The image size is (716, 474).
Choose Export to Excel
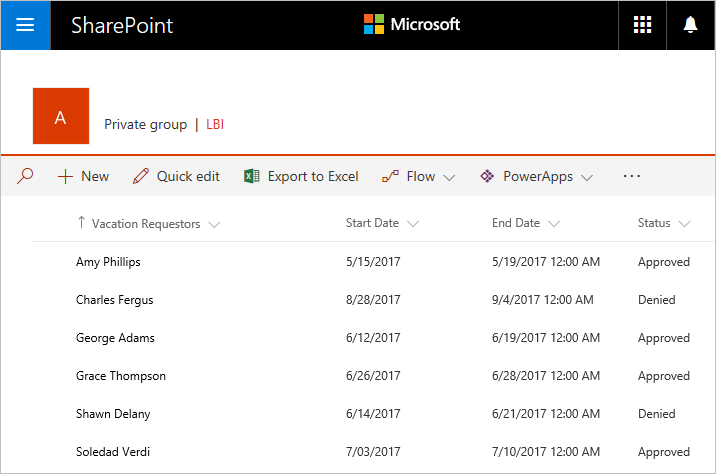click(301, 176)
